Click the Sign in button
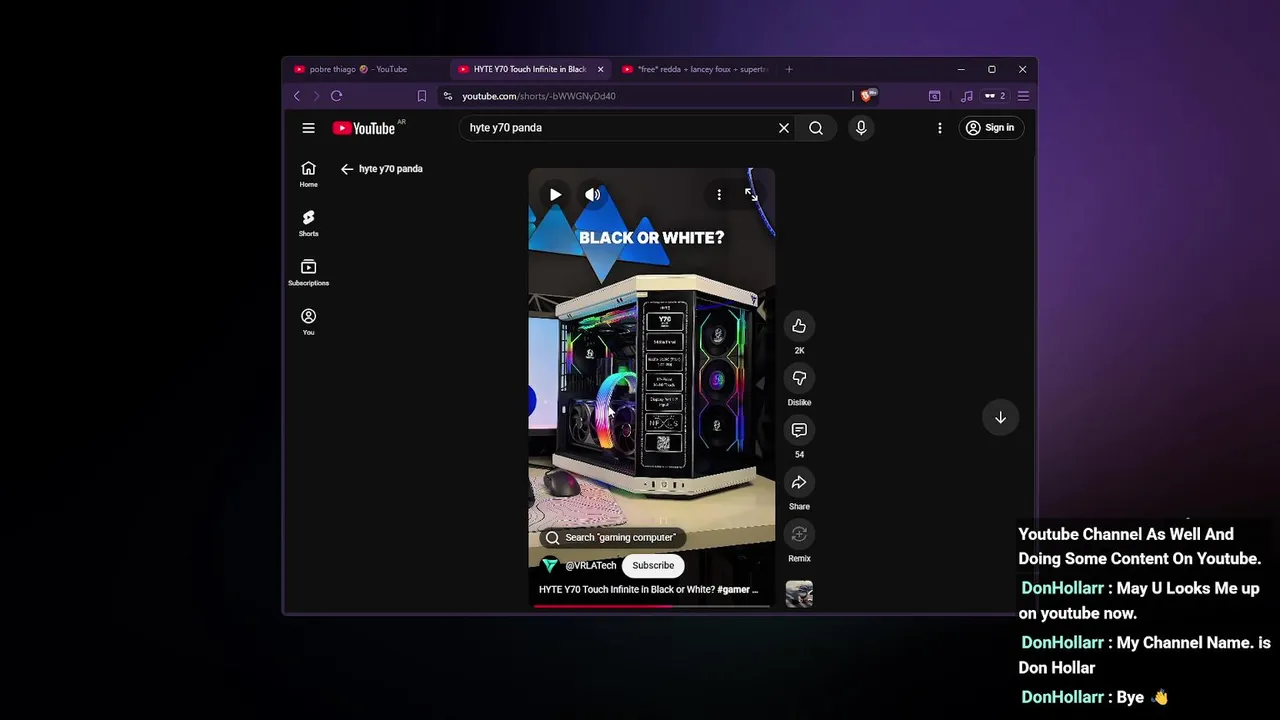This screenshot has height=720, width=1280. pyautogui.click(x=990, y=128)
